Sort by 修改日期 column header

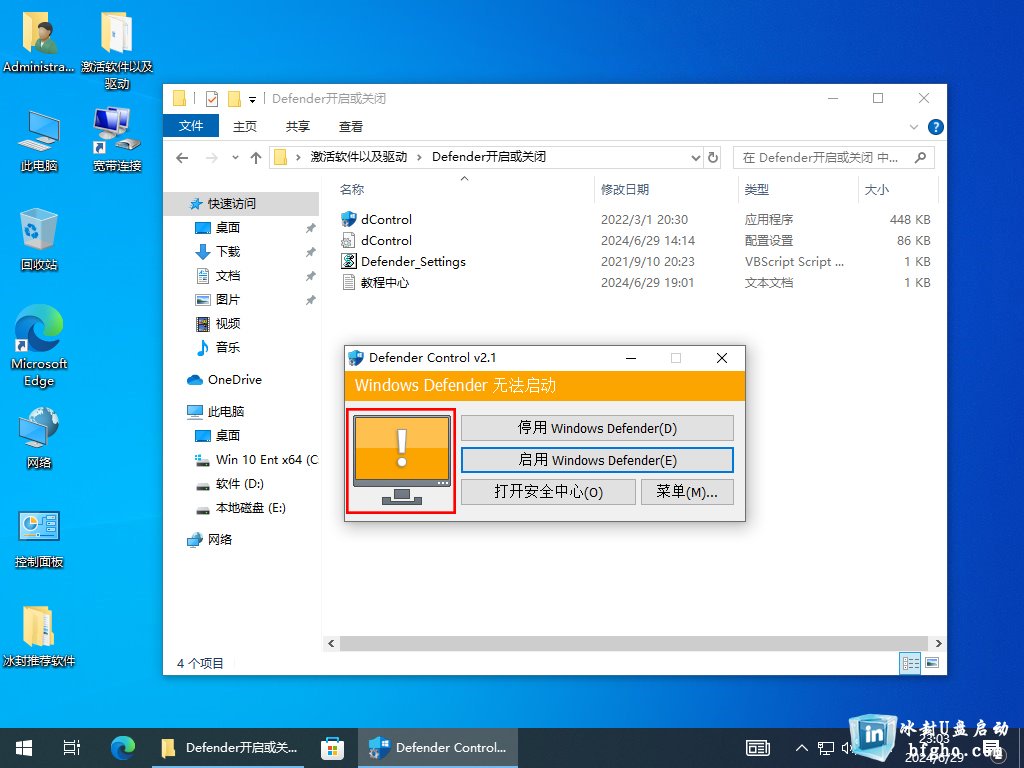coord(625,189)
